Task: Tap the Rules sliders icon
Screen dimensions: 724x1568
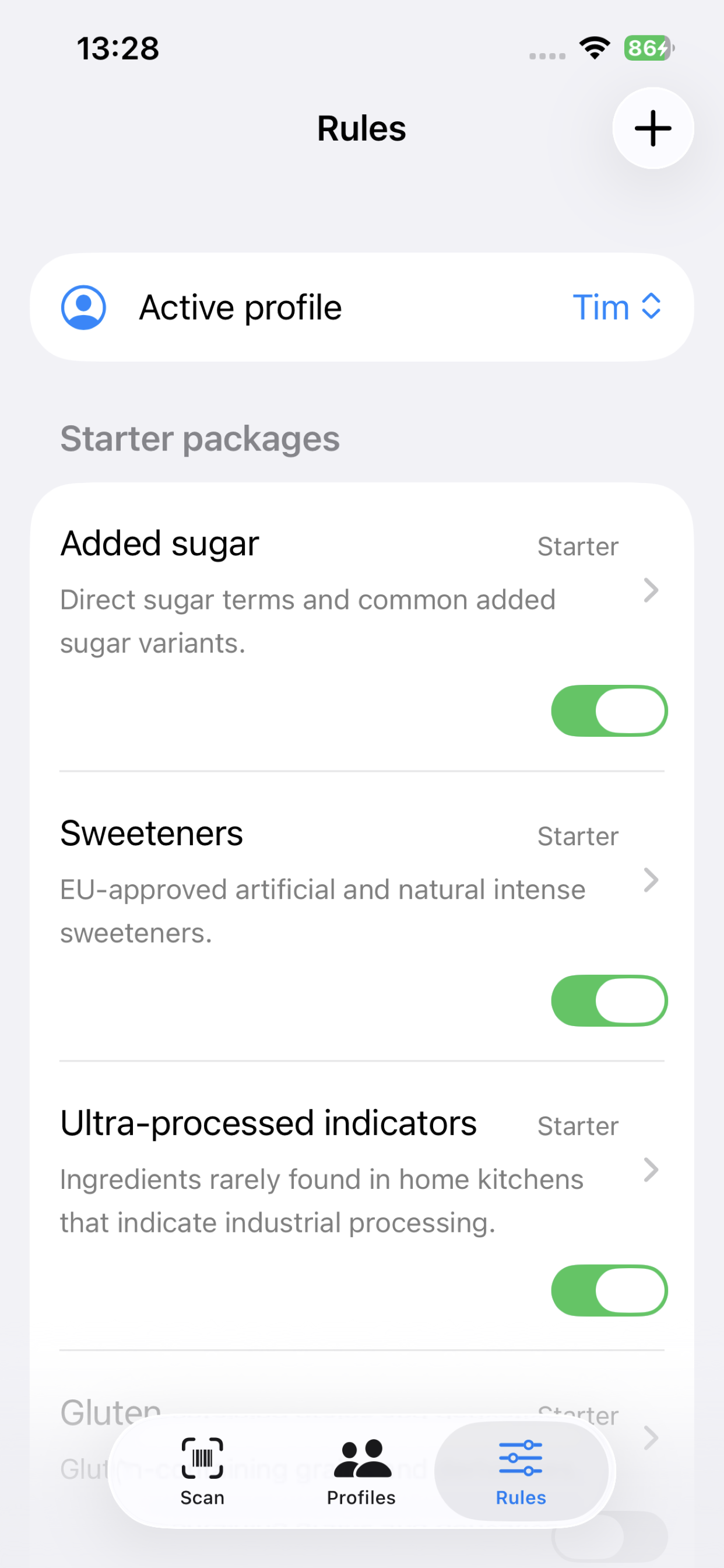Action: [521, 1458]
